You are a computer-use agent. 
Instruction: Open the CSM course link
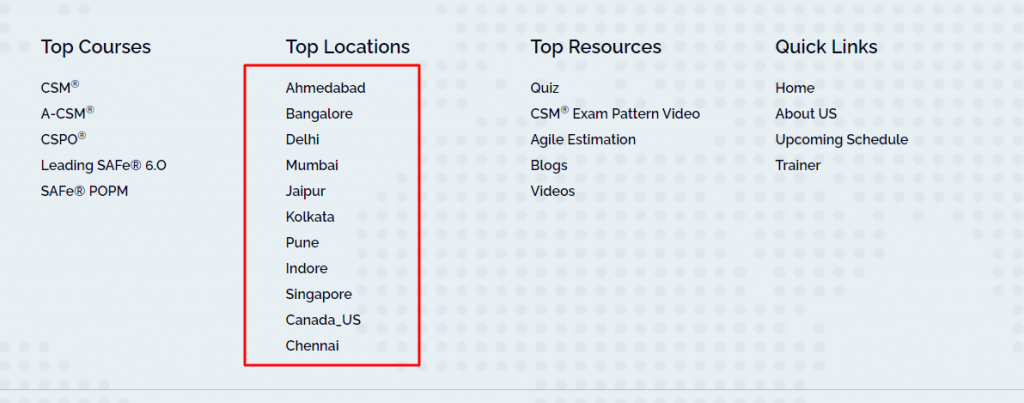[58, 88]
